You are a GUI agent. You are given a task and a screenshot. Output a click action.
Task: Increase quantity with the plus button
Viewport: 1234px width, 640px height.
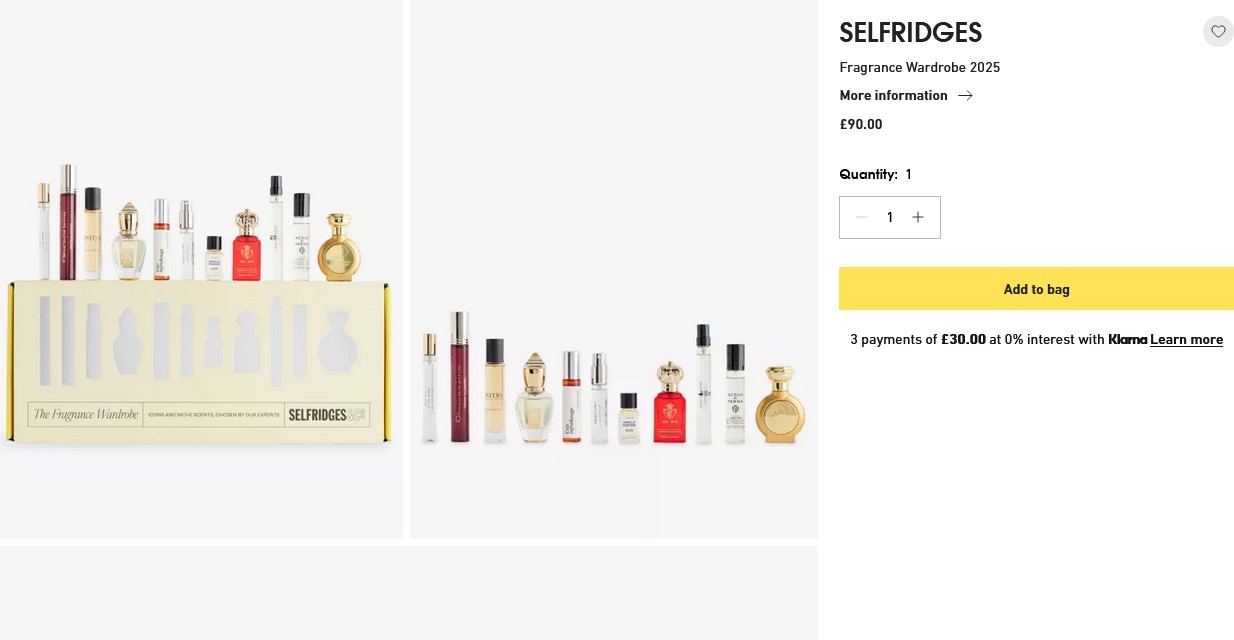pyautogui.click(x=917, y=217)
